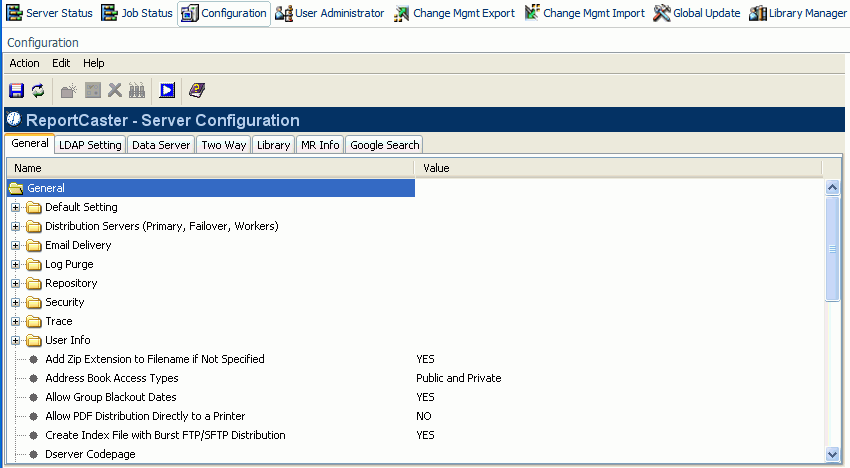Click the New folder toolbar icon
850x468 pixels.
pos(69,90)
